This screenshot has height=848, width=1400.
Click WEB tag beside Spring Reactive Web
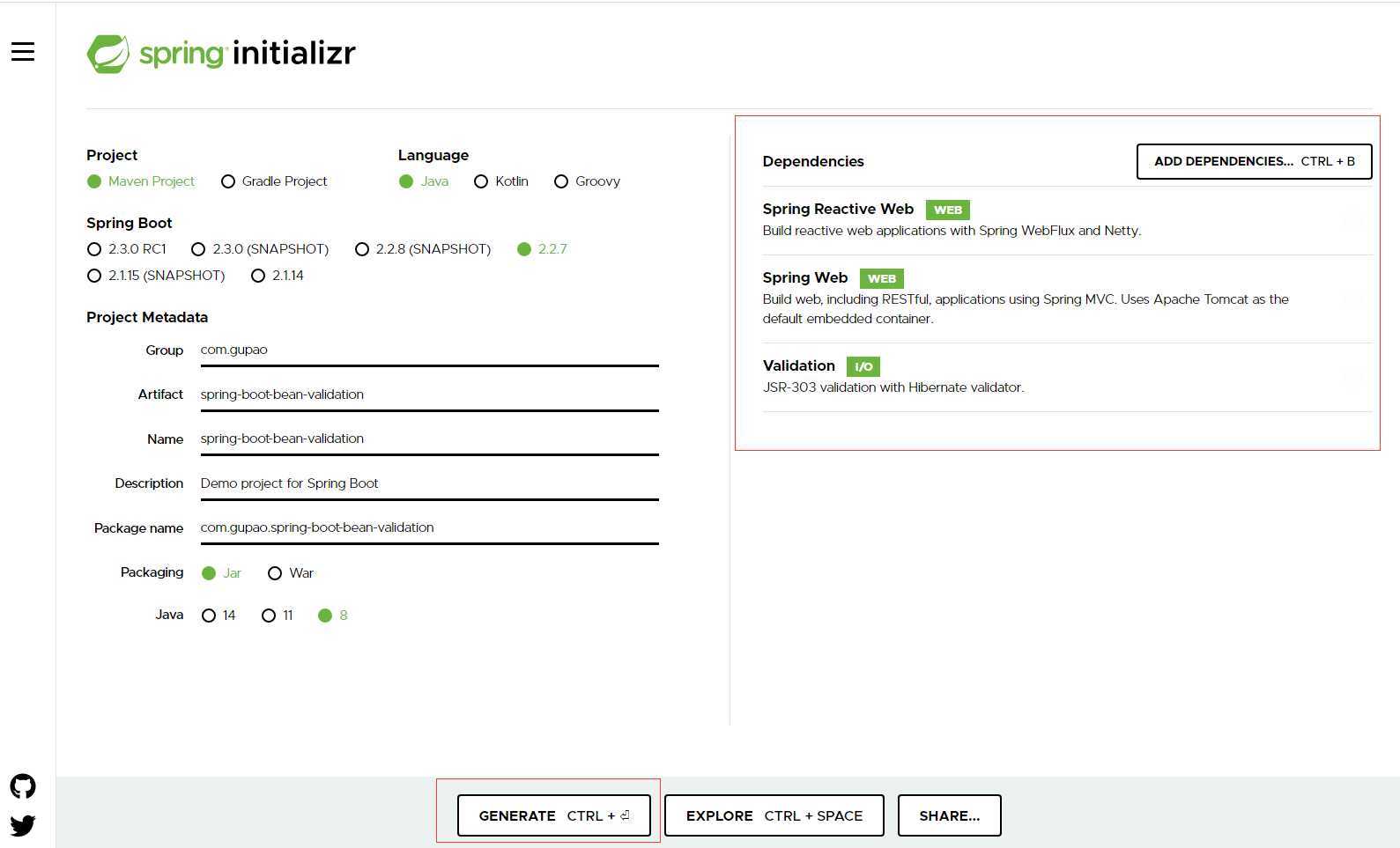coord(948,210)
